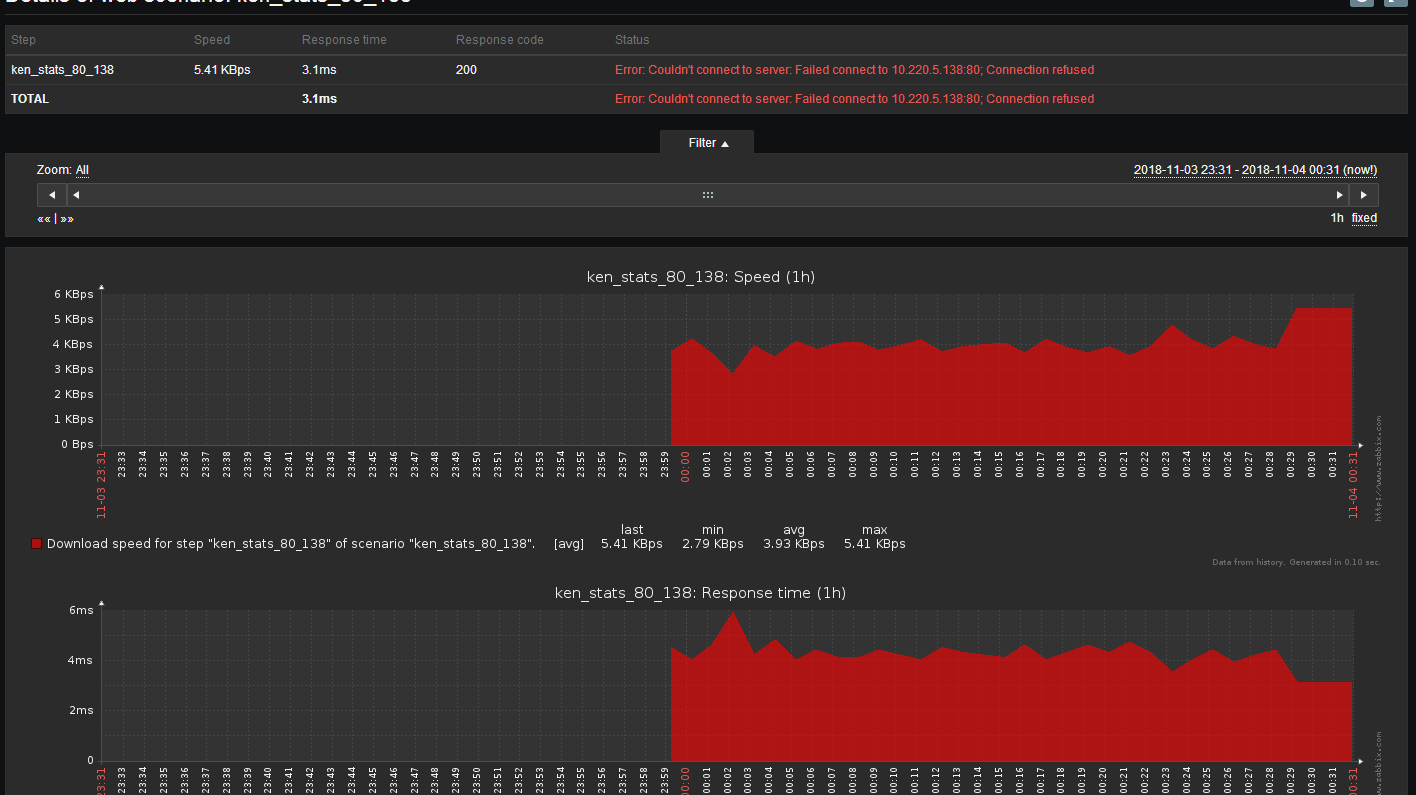1416x795 pixels.
Task: Select the ken_stats_80_138 step cell
Action: [x=62, y=70]
